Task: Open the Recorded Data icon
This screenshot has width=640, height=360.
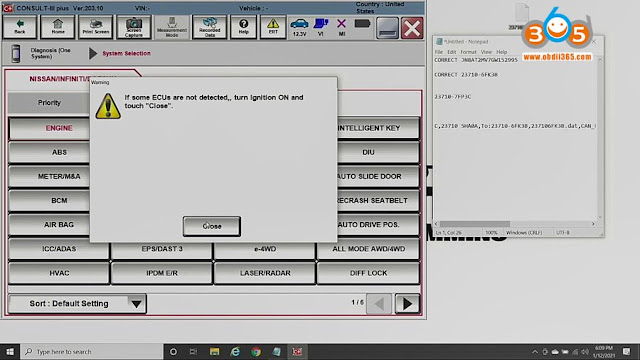Action: (x=209, y=27)
